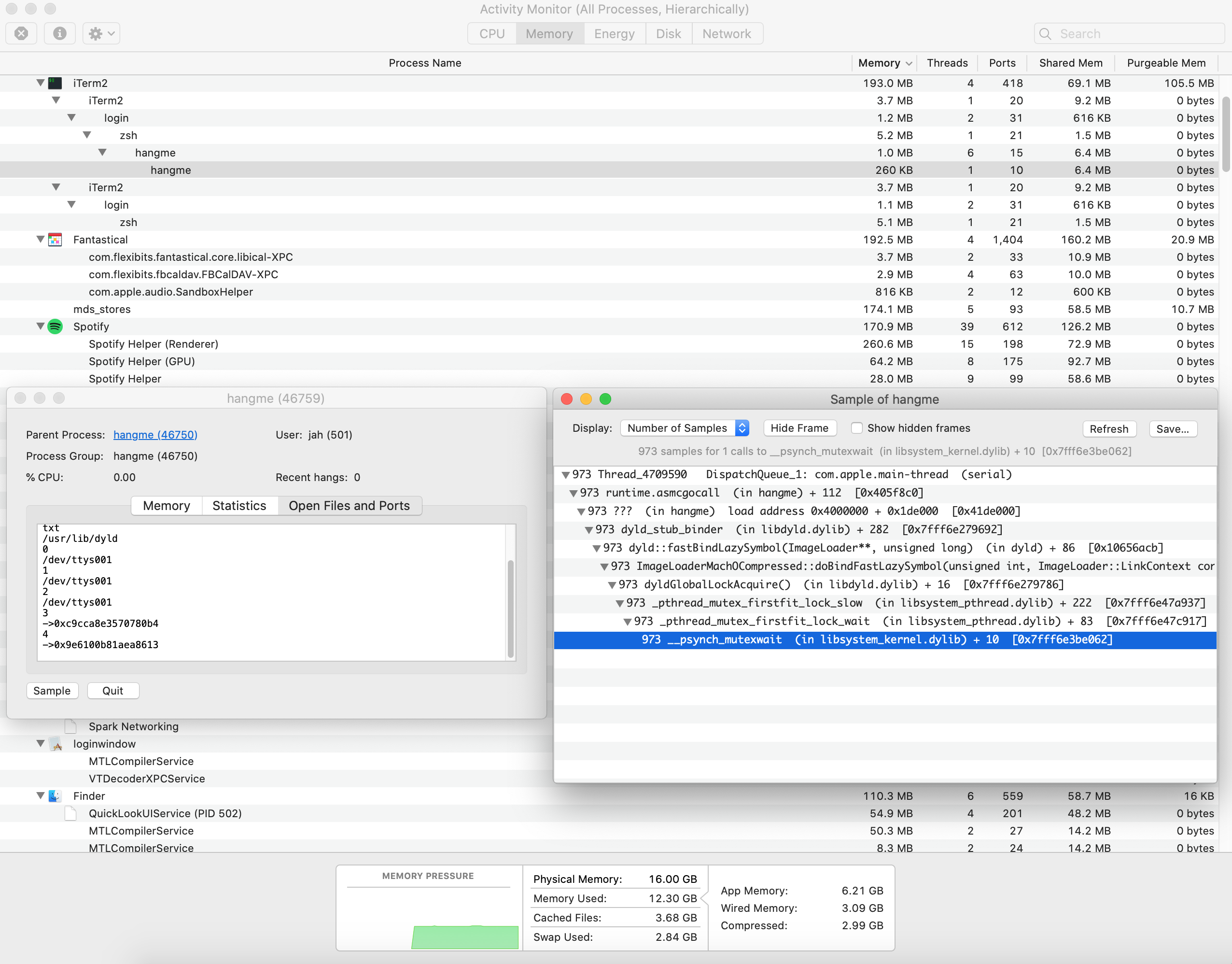Close the Sample of hangme window
1232x964 pixels.
click(567, 399)
